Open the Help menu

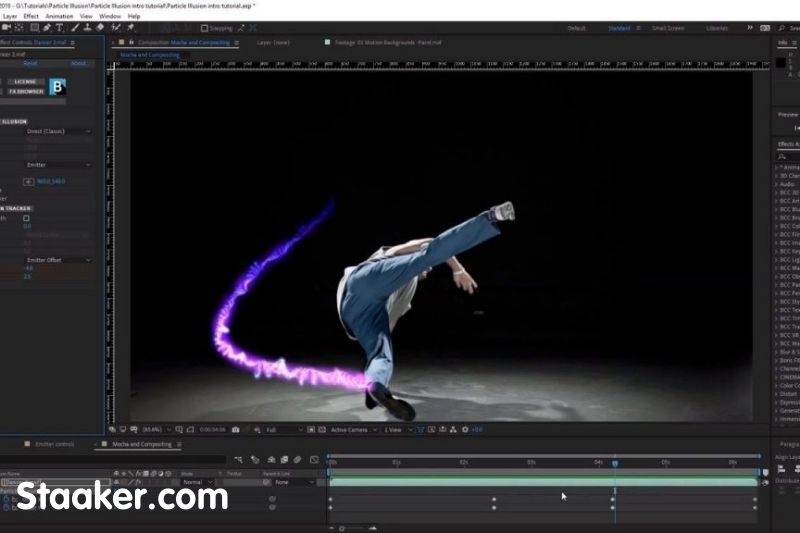[x=134, y=16]
